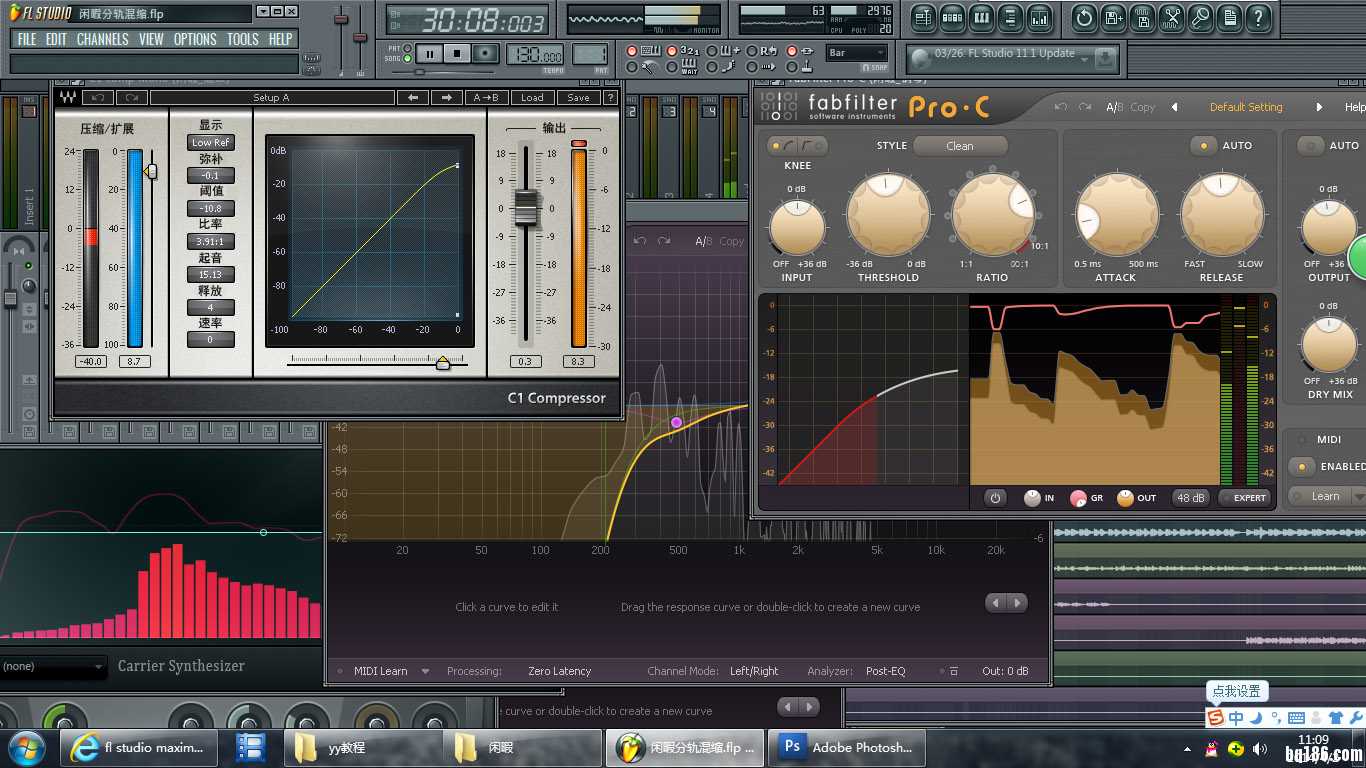Open the Setup A preset field in C1

point(271,98)
